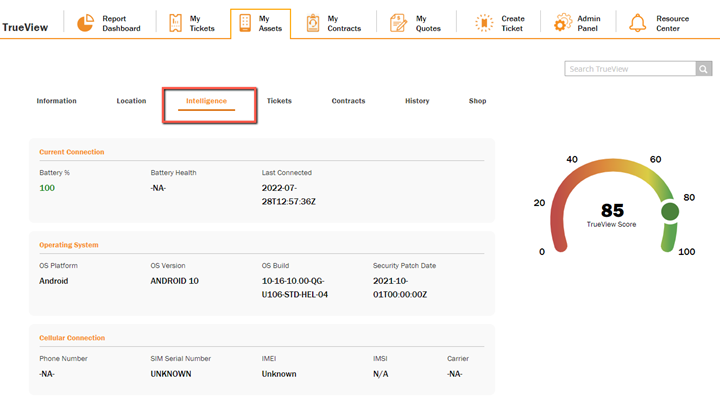This screenshot has width=720, height=399.
Task: Click the Current Connection section heading
Action: pyautogui.click(x=72, y=152)
